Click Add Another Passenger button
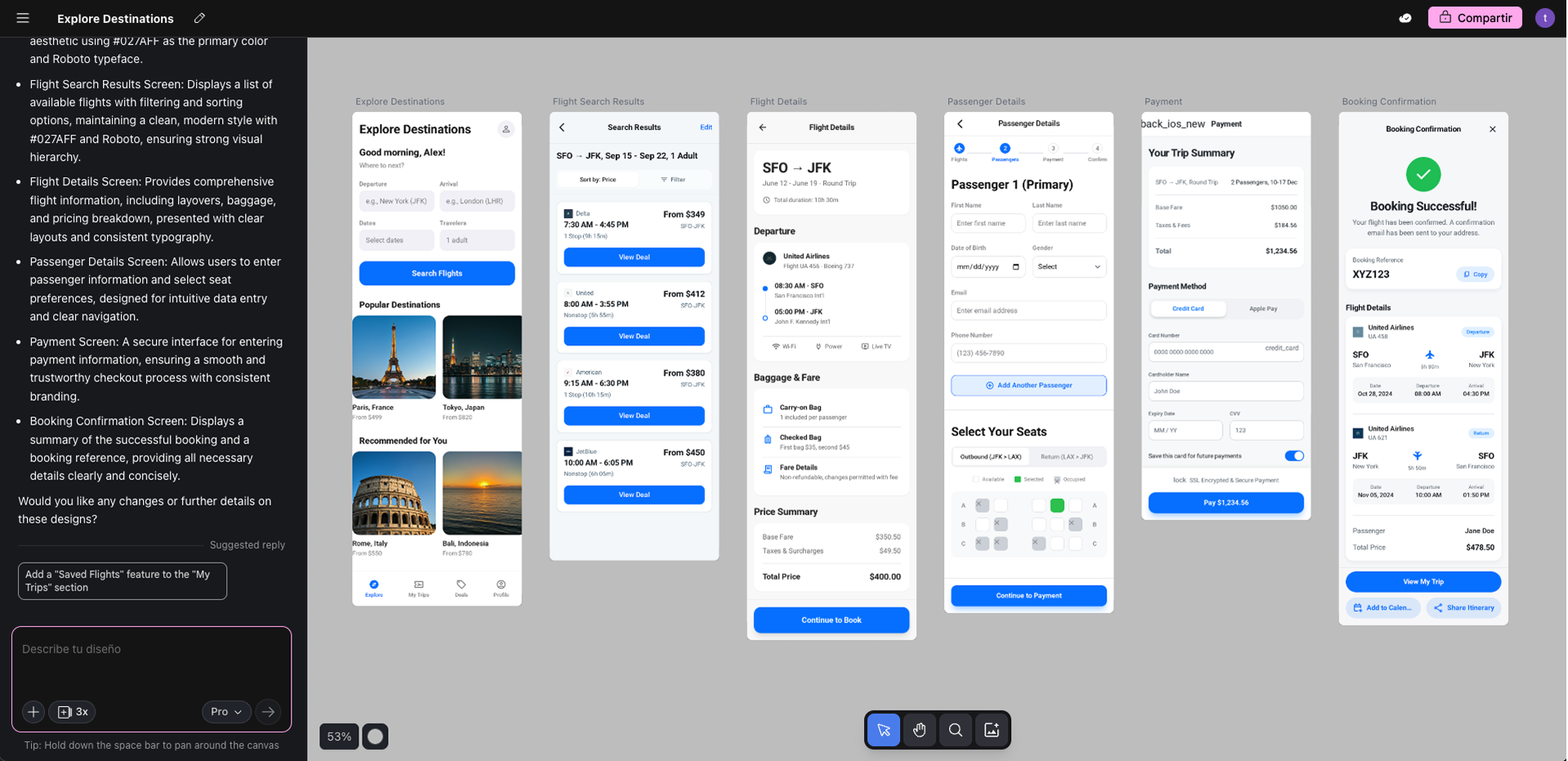Viewport: 1568px width, 761px height. [x=1029, y=385]
